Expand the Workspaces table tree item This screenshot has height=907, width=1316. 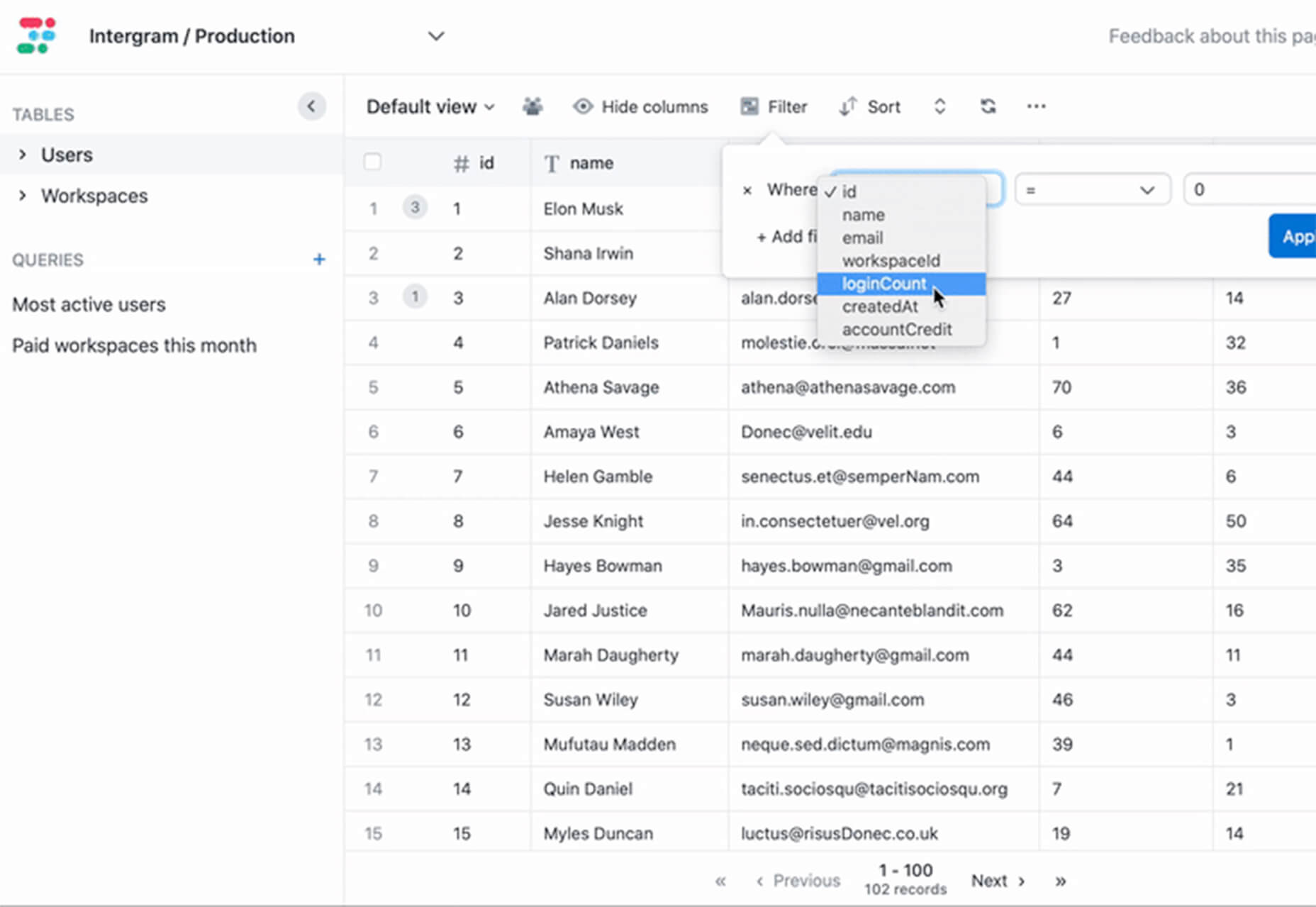[x=22, y=195]
